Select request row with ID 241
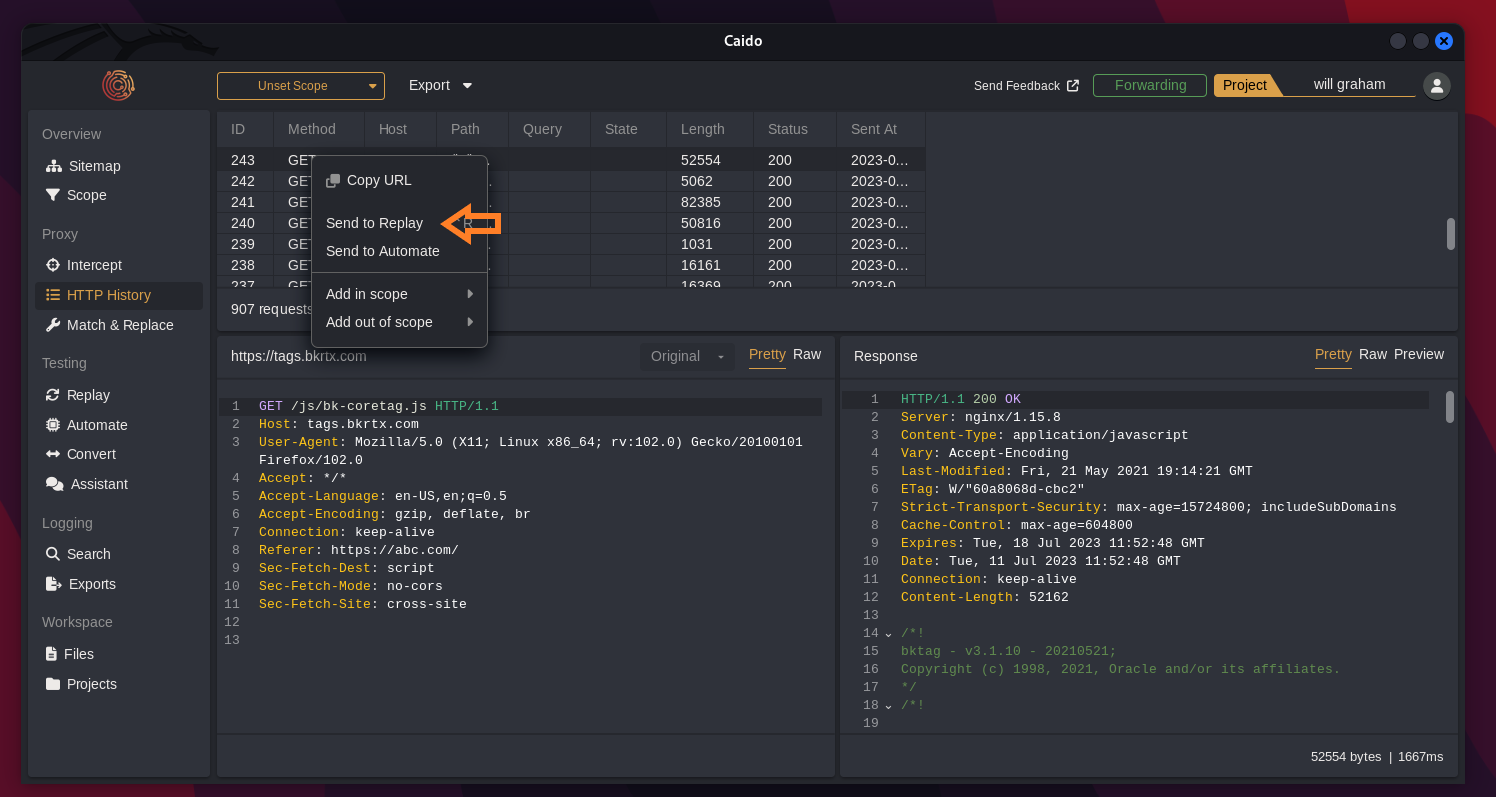 (x=571, y=202)
